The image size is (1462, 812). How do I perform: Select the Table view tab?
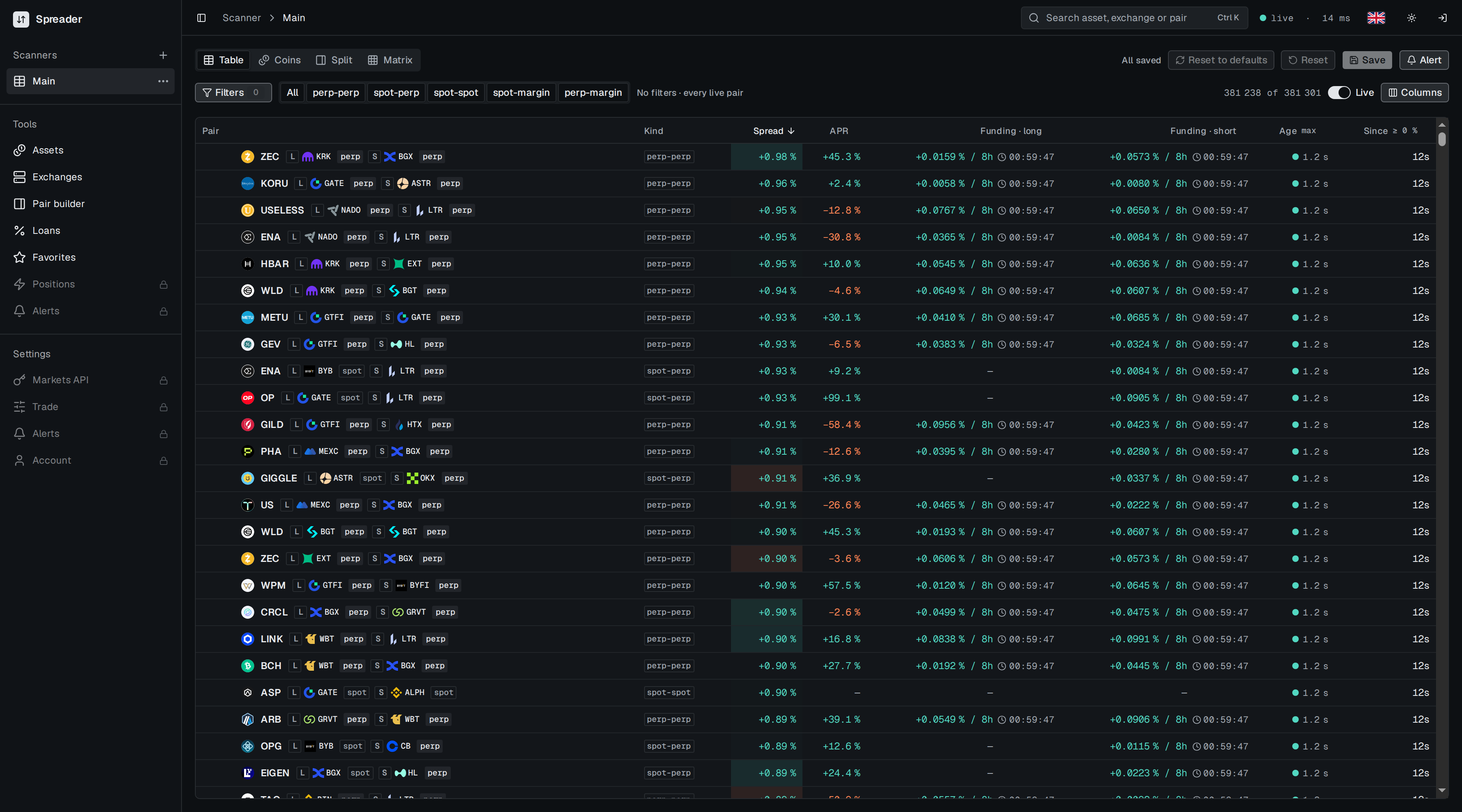tap(224, 60)
